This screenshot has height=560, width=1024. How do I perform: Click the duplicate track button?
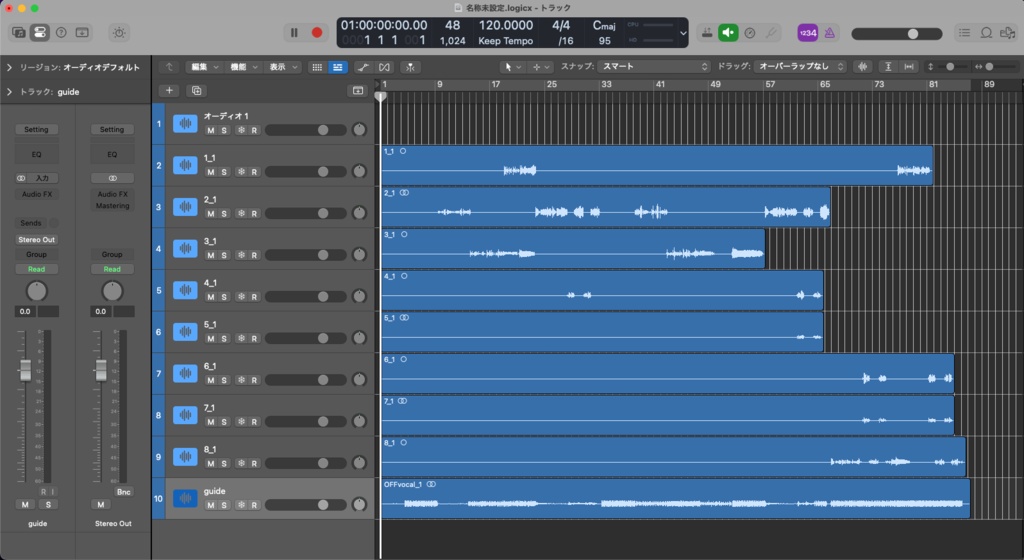[197, 91]
